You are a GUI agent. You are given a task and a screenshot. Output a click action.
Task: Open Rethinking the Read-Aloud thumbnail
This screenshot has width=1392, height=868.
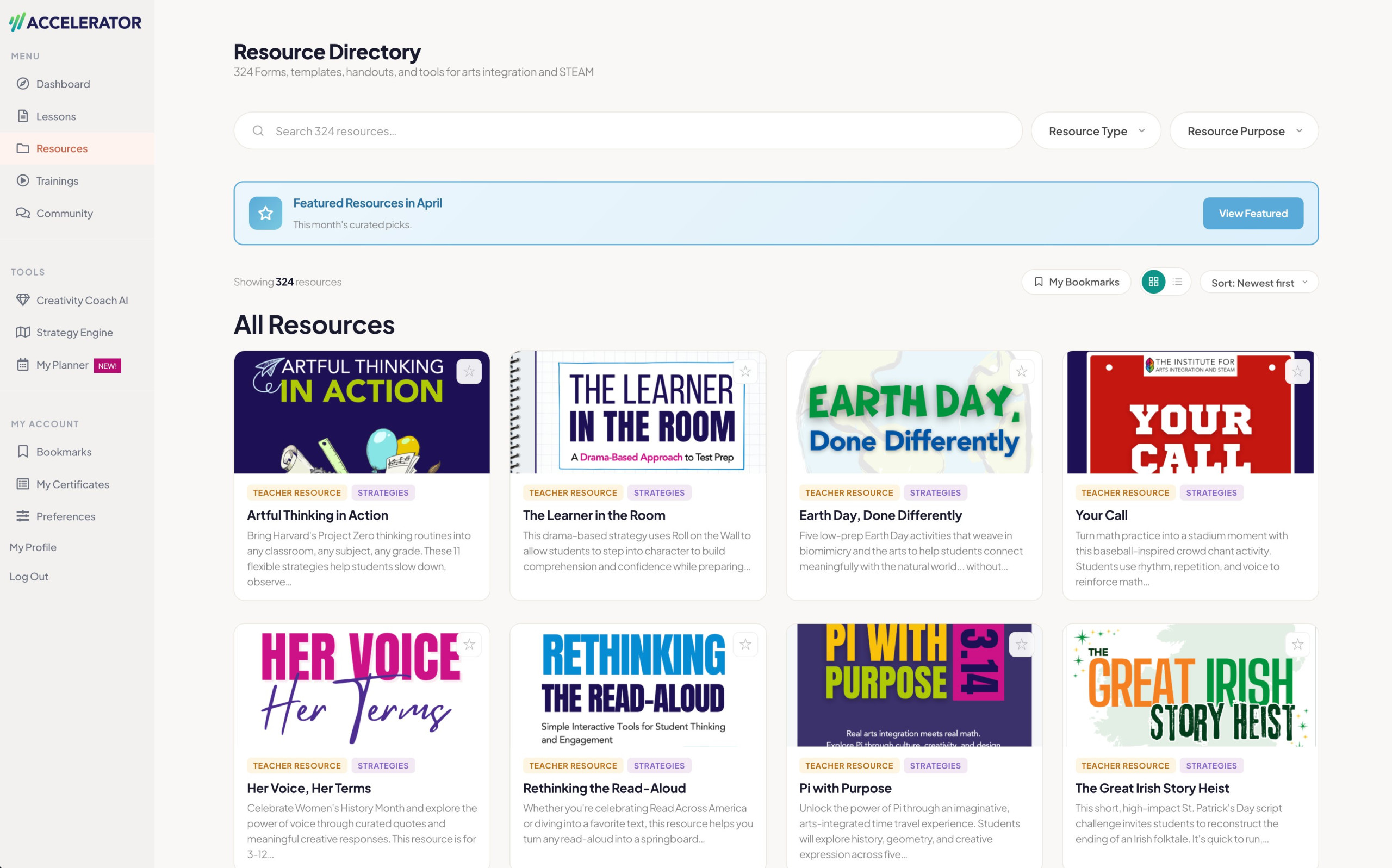coord(637,685)
